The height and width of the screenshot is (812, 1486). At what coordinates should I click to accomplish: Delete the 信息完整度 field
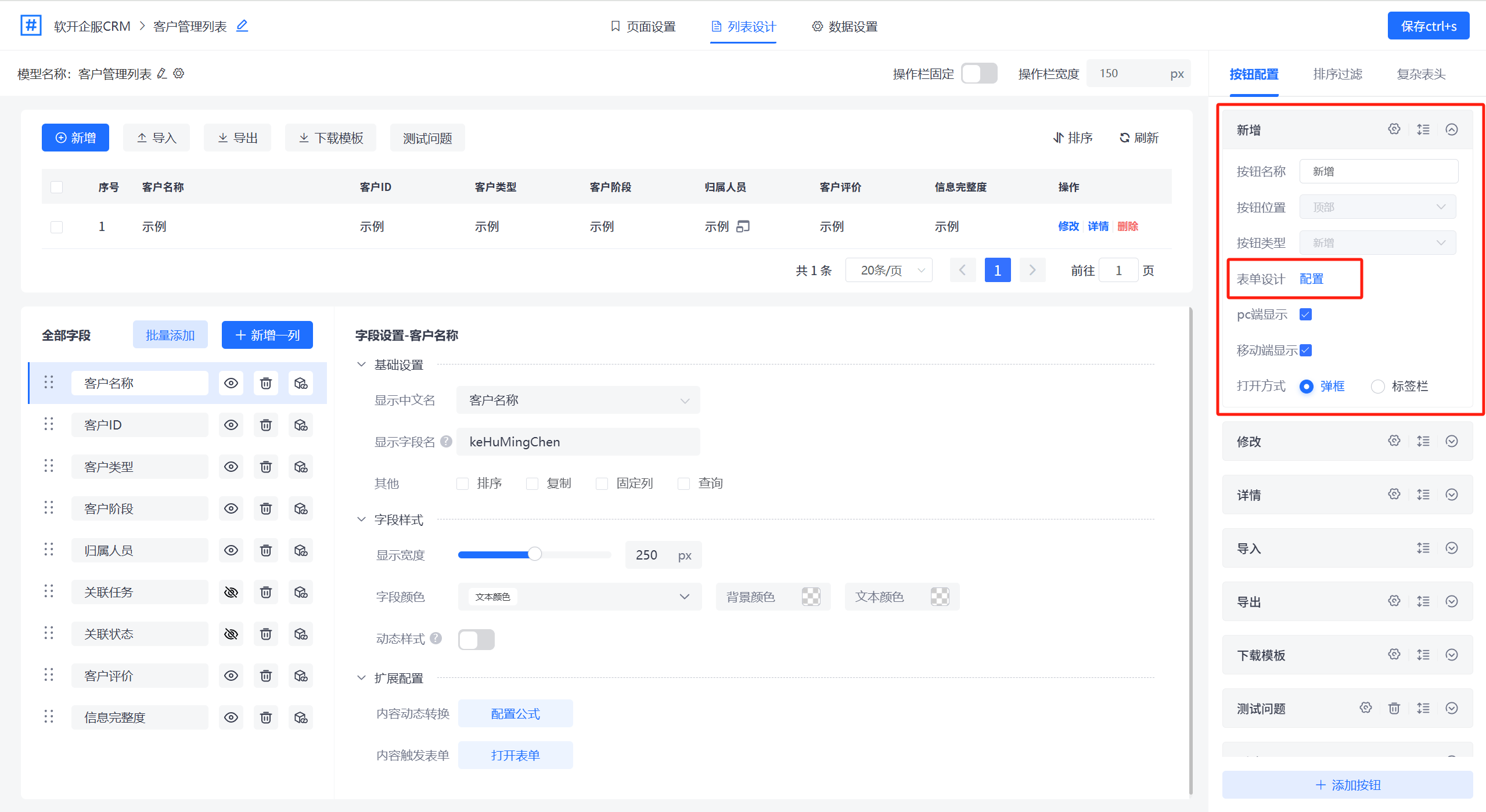click(x=266, y=717)
